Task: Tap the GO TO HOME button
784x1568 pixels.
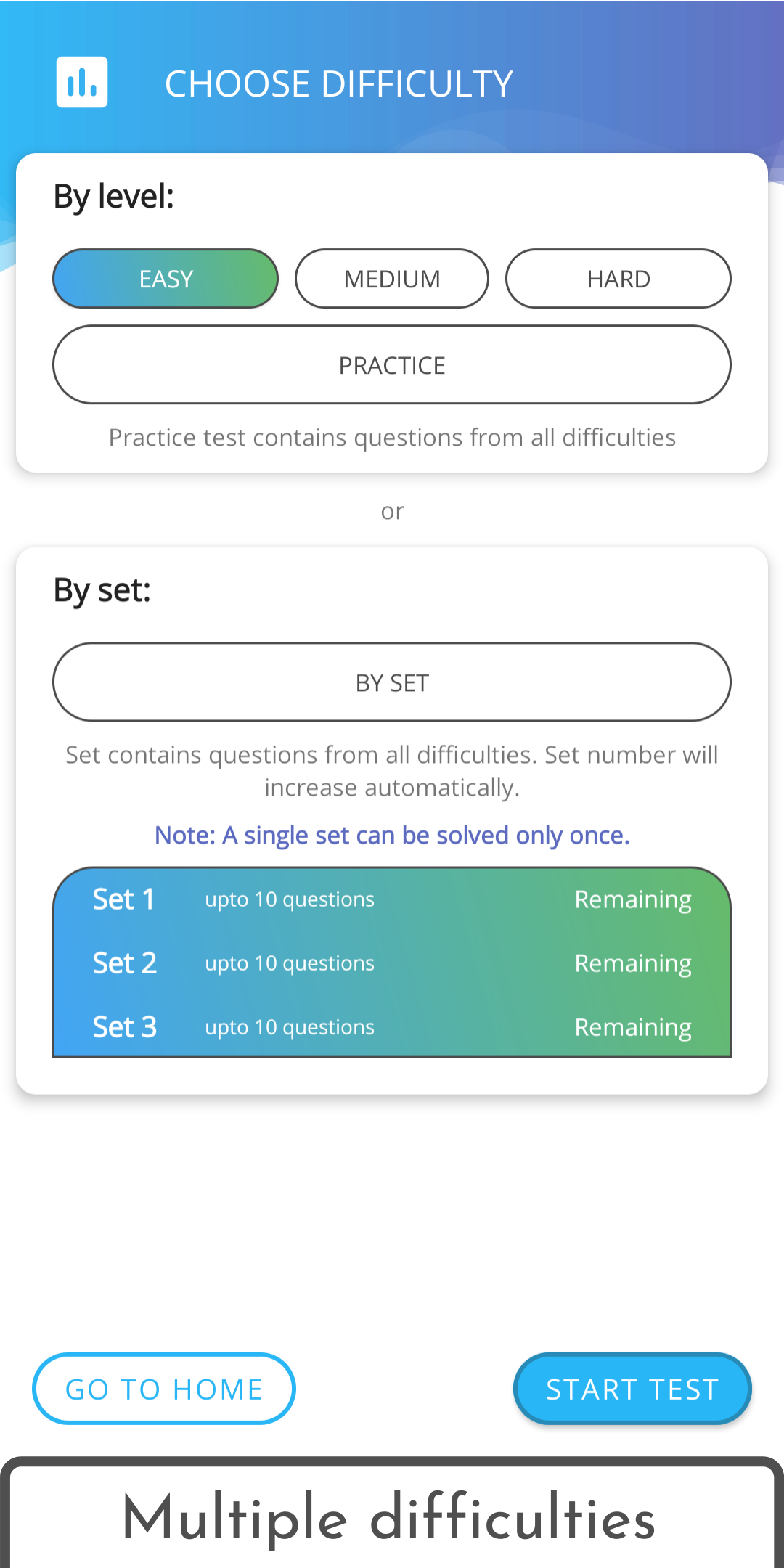Action: coord(164,1389)
